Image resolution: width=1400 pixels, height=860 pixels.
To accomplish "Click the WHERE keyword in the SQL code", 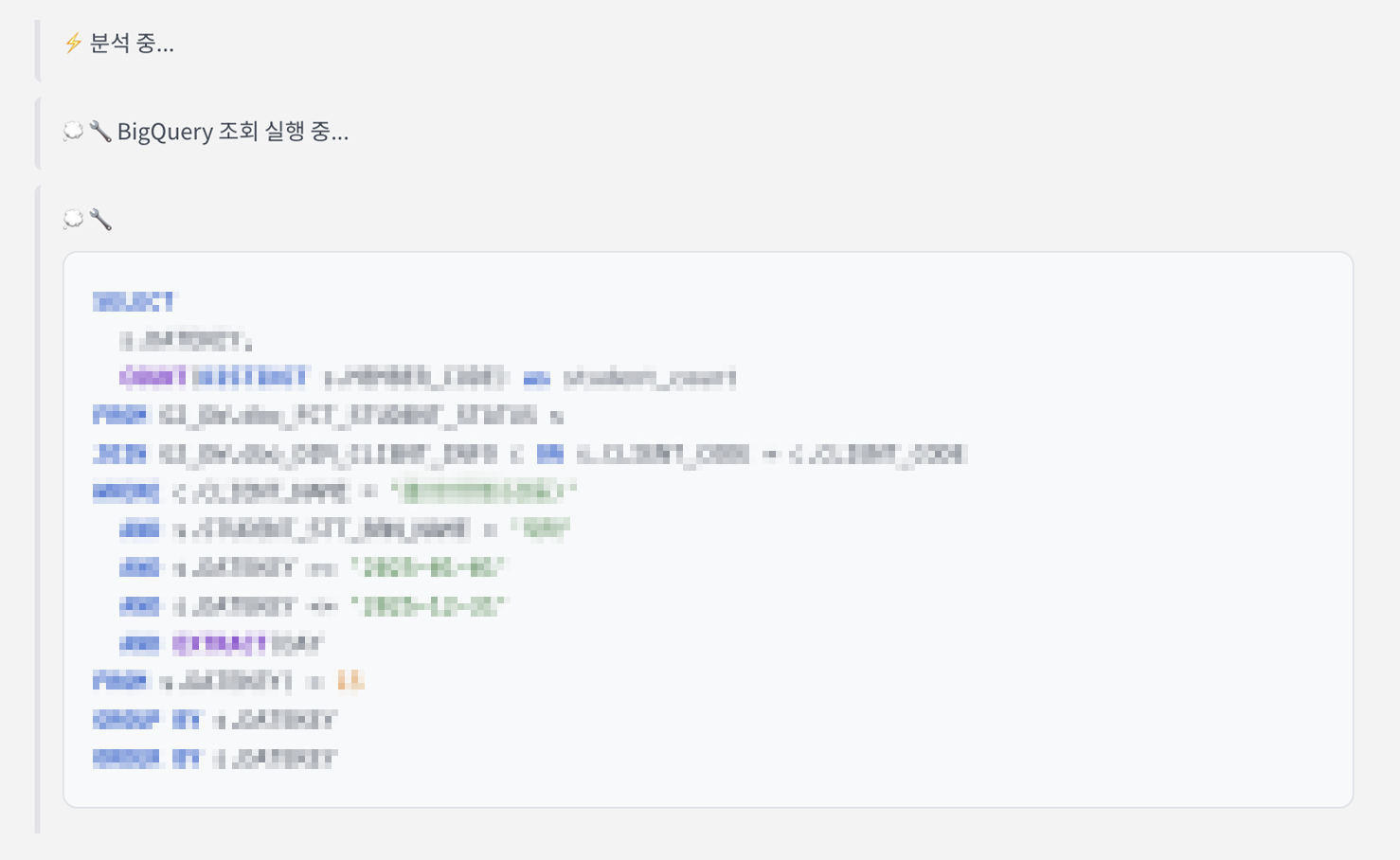I will tap(126, 492).
